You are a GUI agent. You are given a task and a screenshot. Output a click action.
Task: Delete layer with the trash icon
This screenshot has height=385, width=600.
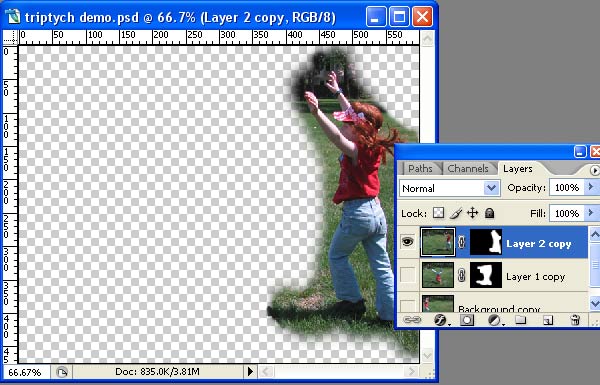575,319
